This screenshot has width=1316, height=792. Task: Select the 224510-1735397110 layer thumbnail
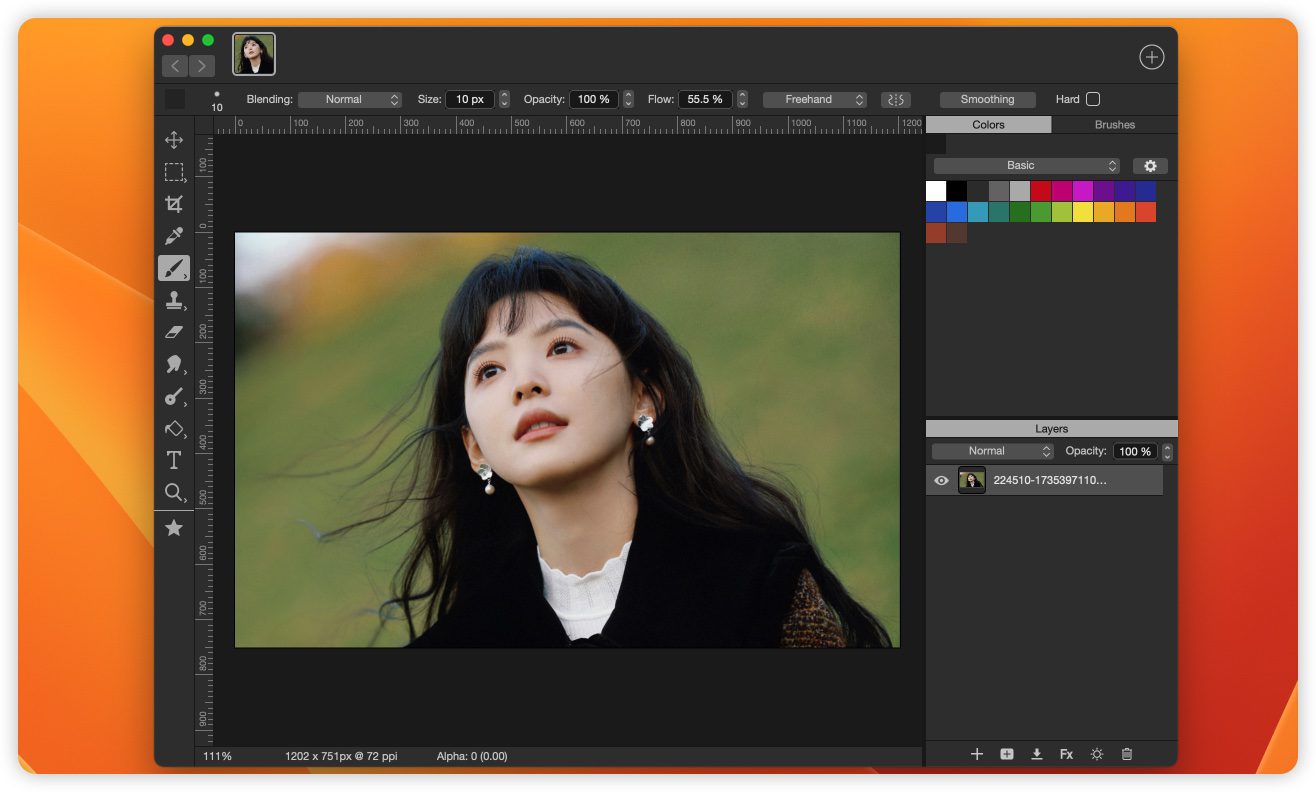pos(972,480)
